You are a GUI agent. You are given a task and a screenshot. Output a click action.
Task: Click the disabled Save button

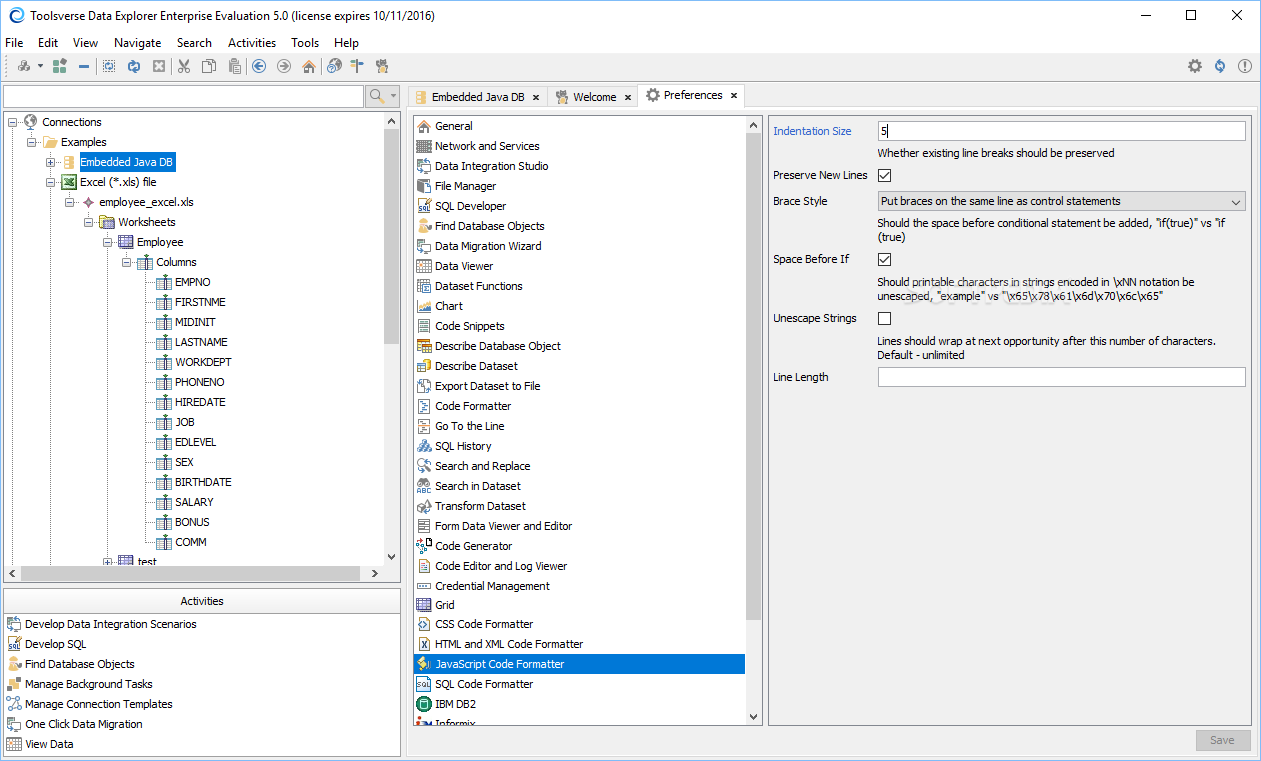tap(1223, 740)
